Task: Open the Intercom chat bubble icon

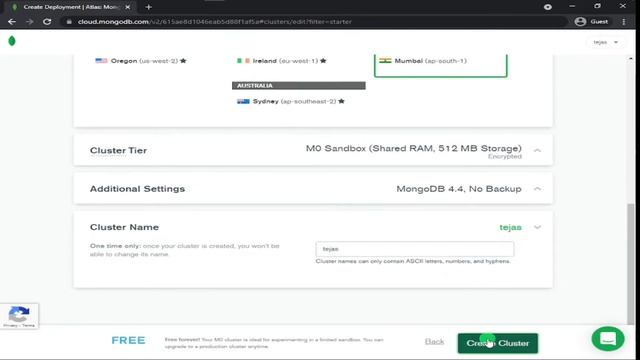Action: click(608, 338)
